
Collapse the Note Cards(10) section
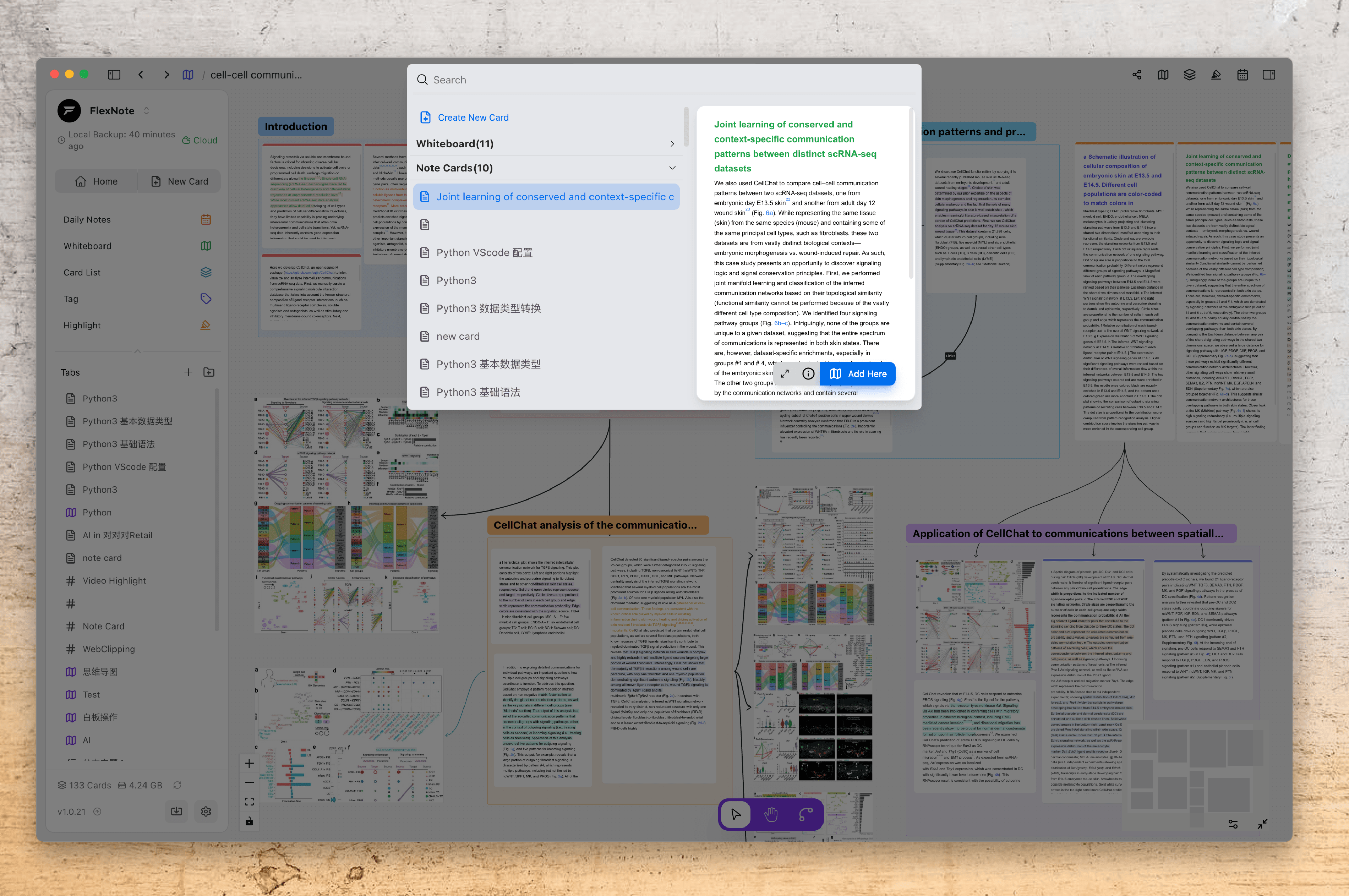pos(671,168)
